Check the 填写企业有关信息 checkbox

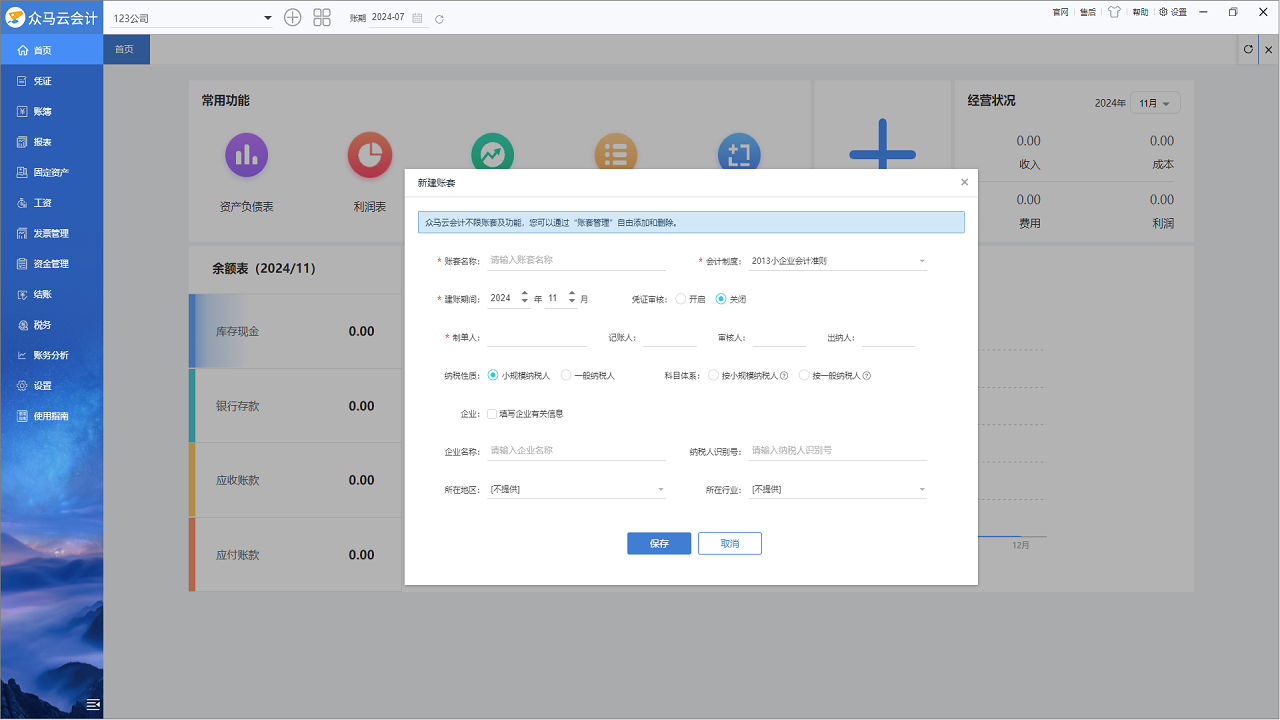pos(492,413)
